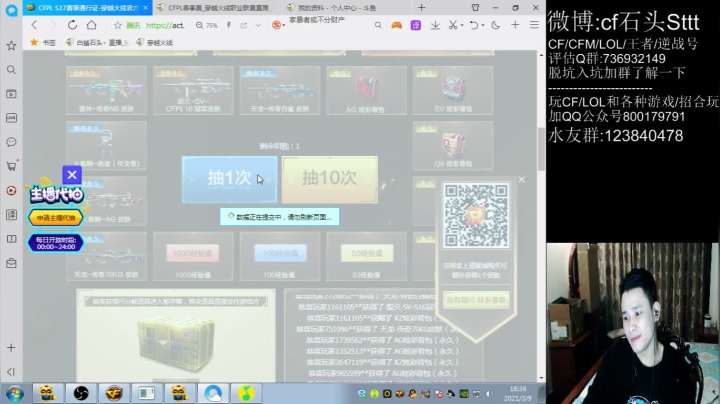Expand the address bar dropdown chevron
This screenshot has height=404, width=720.
258,25
